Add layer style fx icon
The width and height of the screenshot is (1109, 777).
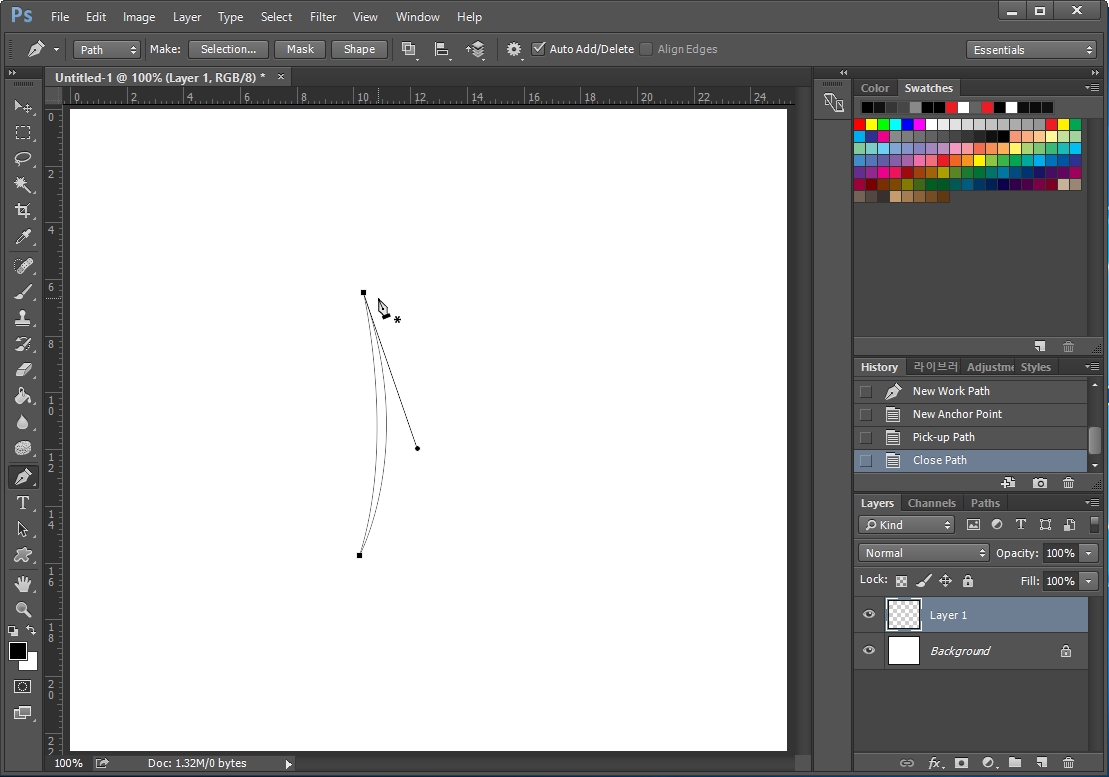[935, 763]
